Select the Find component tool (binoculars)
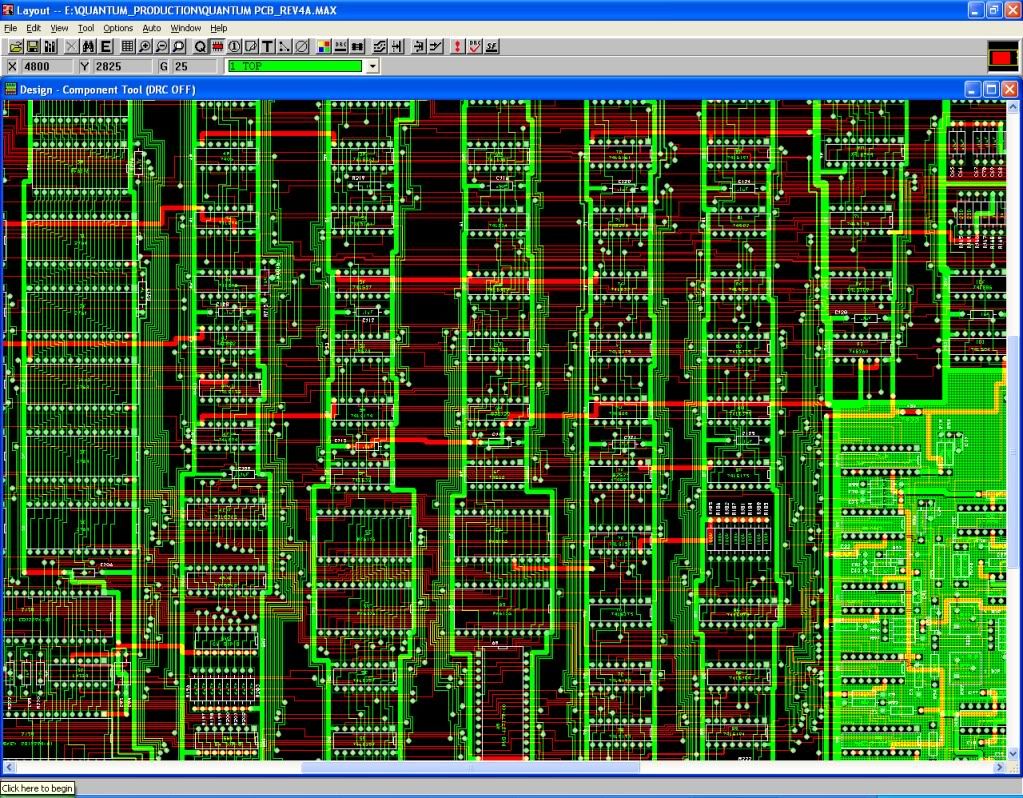This screenshot has height=798, width=1023. pyautogui.click(x=88, y=46)
